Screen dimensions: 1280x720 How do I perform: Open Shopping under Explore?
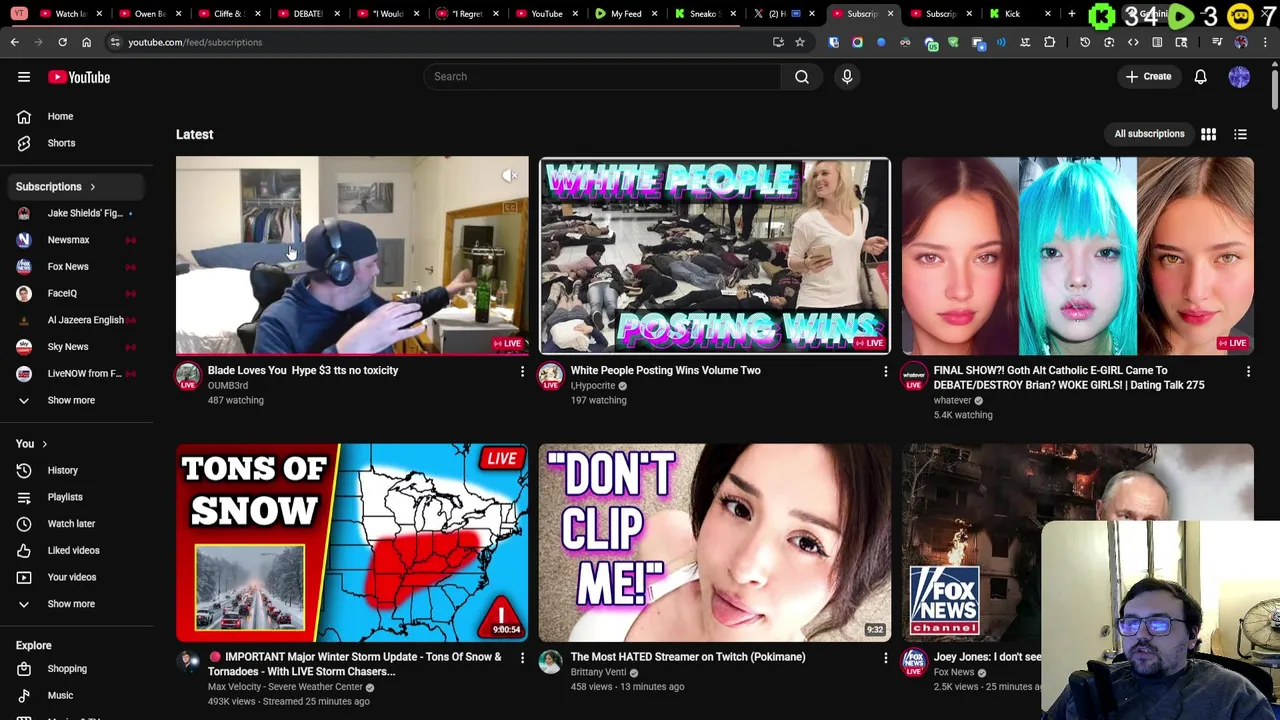coord(76,669)
